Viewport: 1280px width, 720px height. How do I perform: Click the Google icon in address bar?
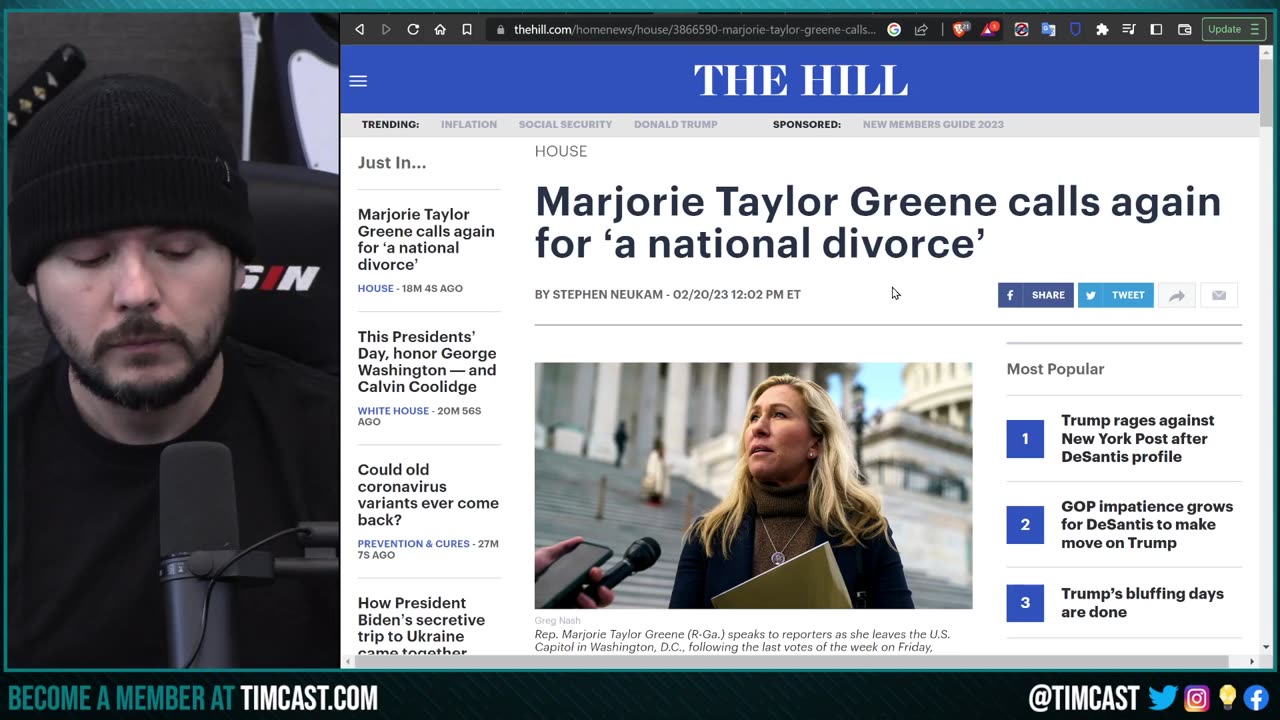tap(894, 30)
